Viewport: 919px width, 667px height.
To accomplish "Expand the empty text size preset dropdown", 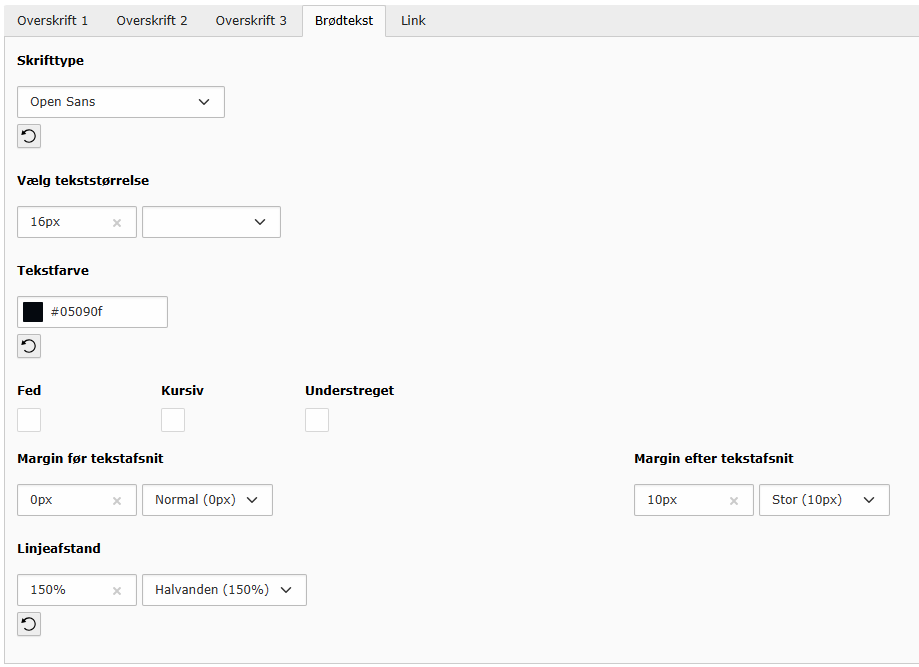I will pos(211,222).
